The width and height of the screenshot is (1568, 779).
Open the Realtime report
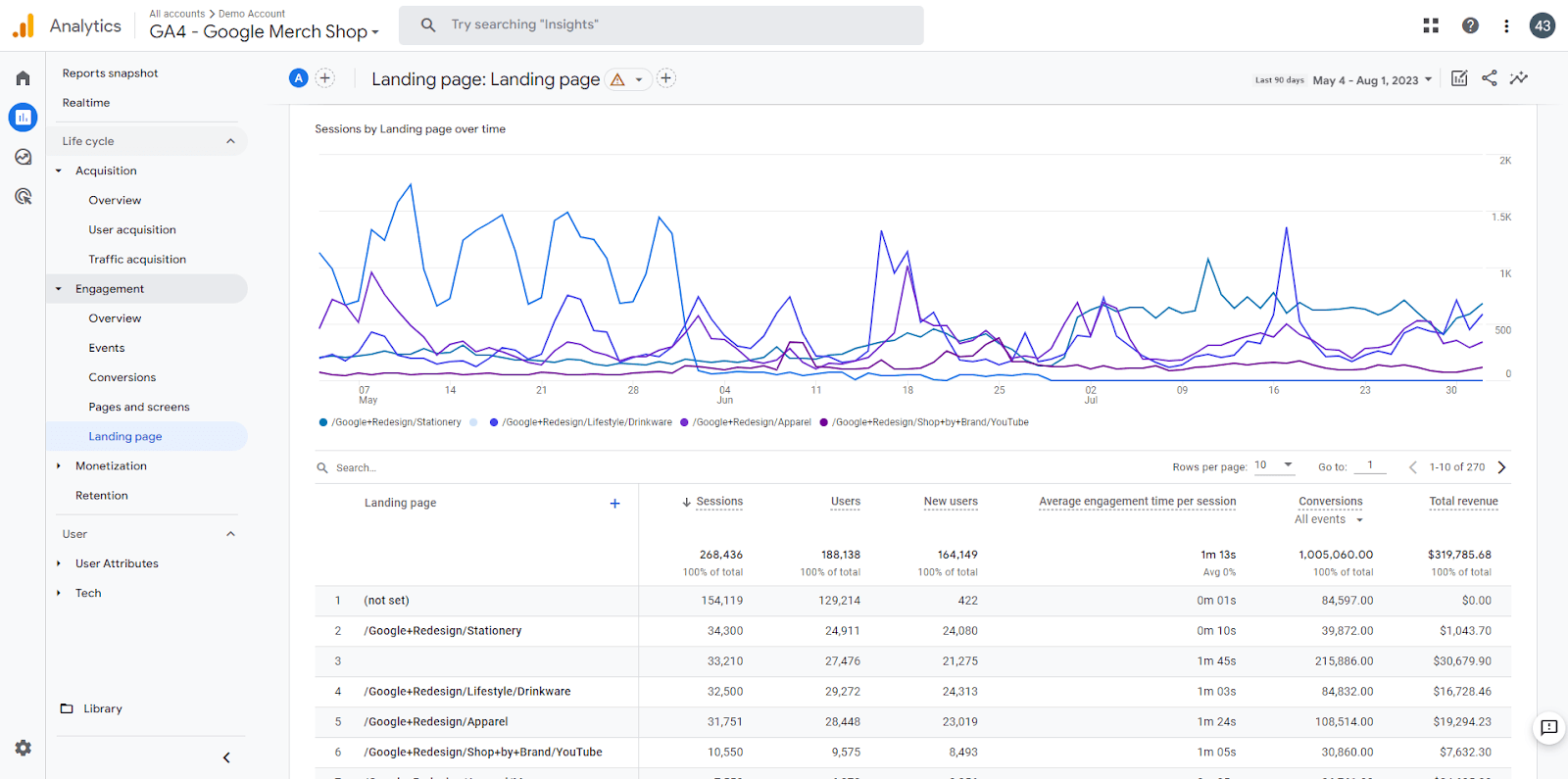[x=86, y=103]
